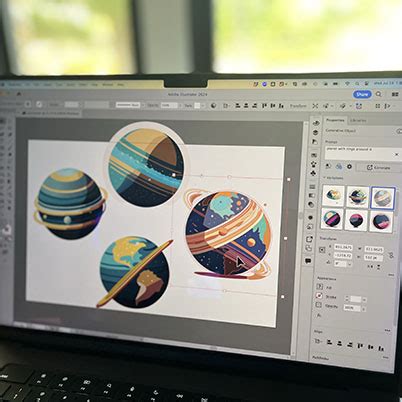Open the search magnifier icon beside Share
402x402 pixels.
379,94
